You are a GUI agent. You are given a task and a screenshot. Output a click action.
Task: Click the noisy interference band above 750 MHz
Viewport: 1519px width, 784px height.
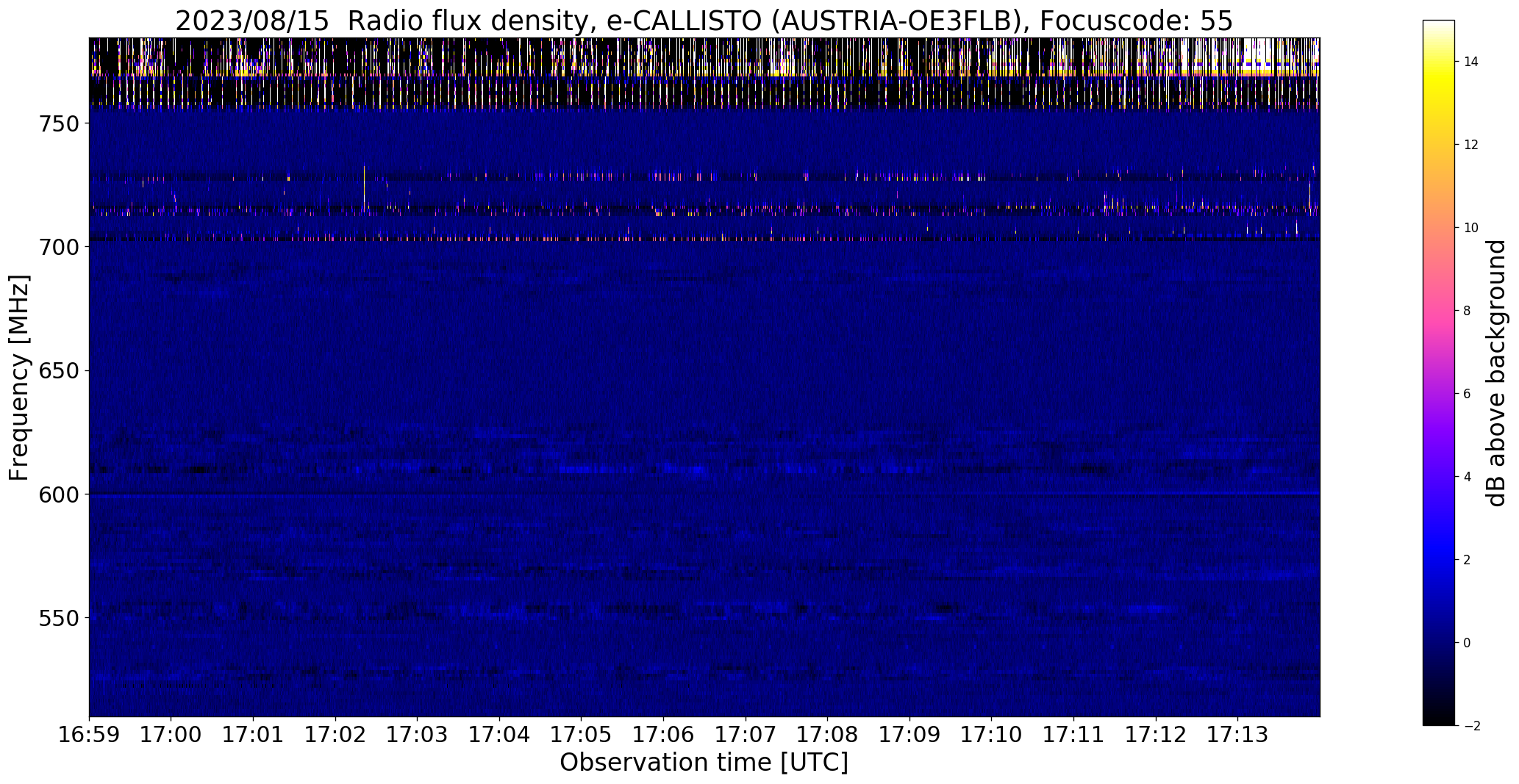[x=704, y=73]
